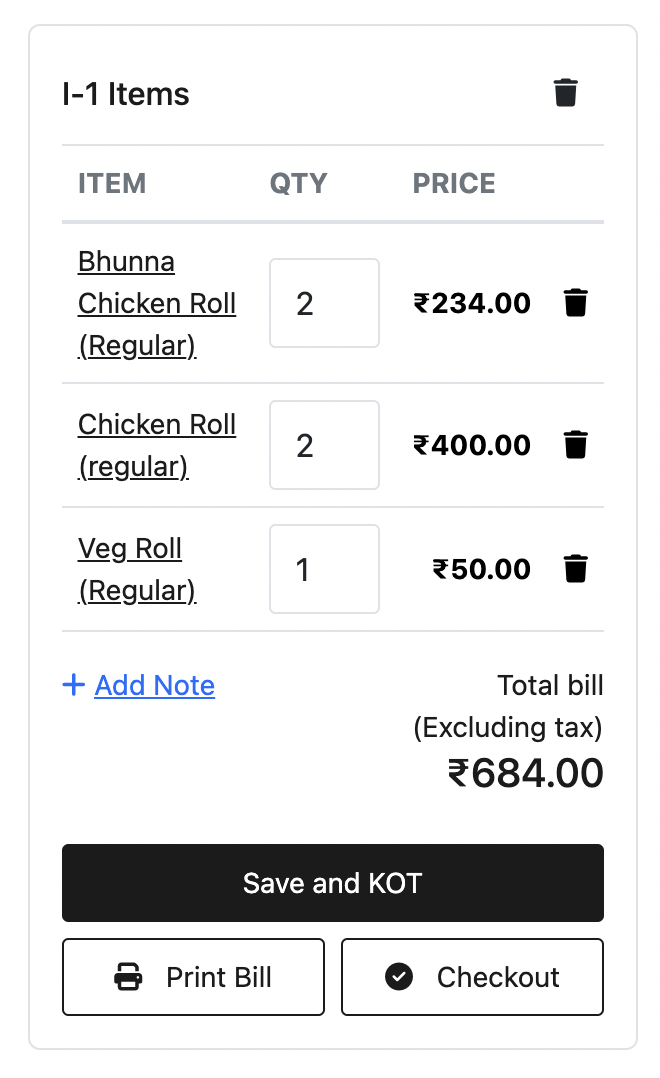Click the Add Note link
This screenshot has width=660, height=1078.
pyautogui.click(x=155, y=685)
